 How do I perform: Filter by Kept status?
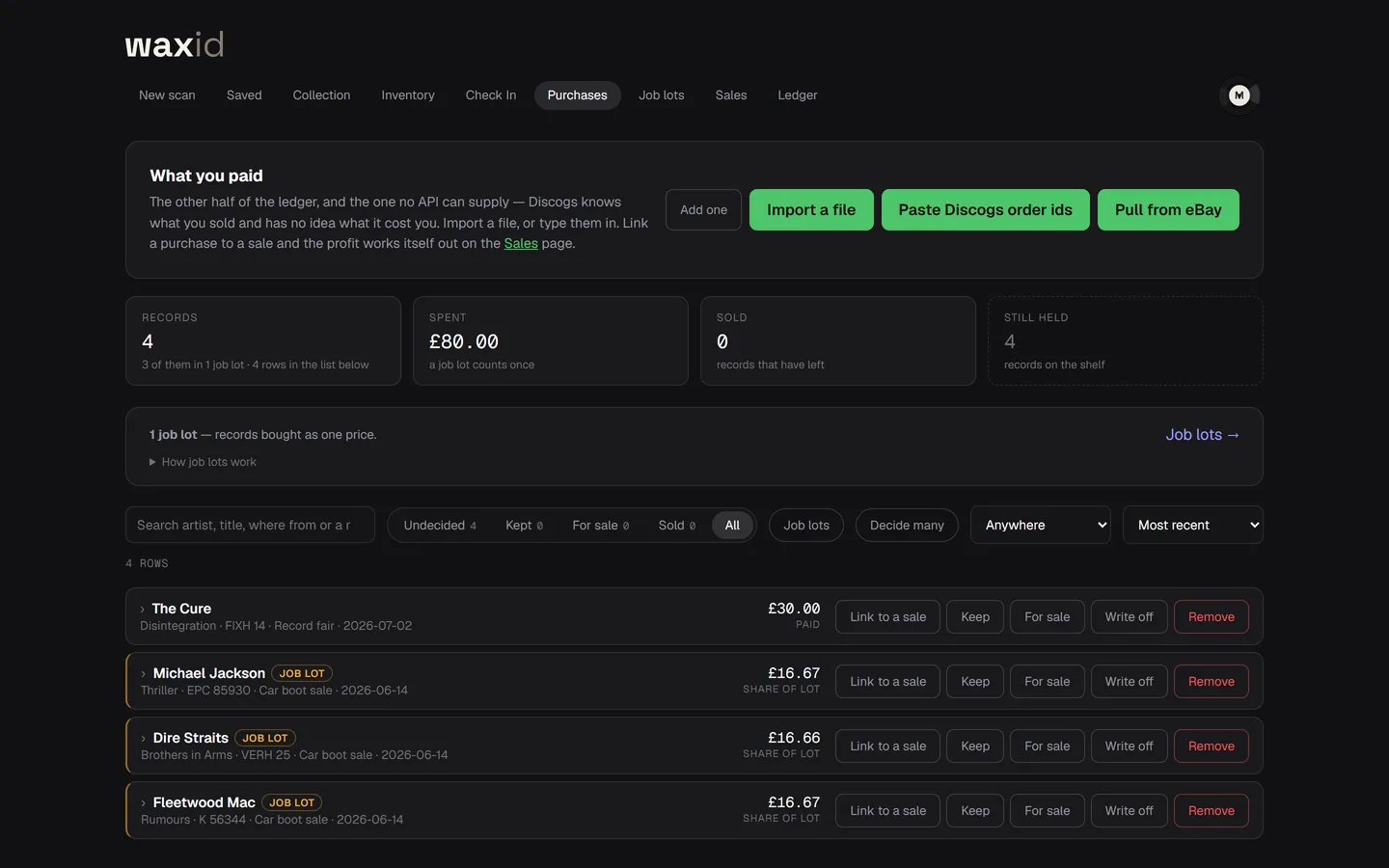[x=524, y=526]
